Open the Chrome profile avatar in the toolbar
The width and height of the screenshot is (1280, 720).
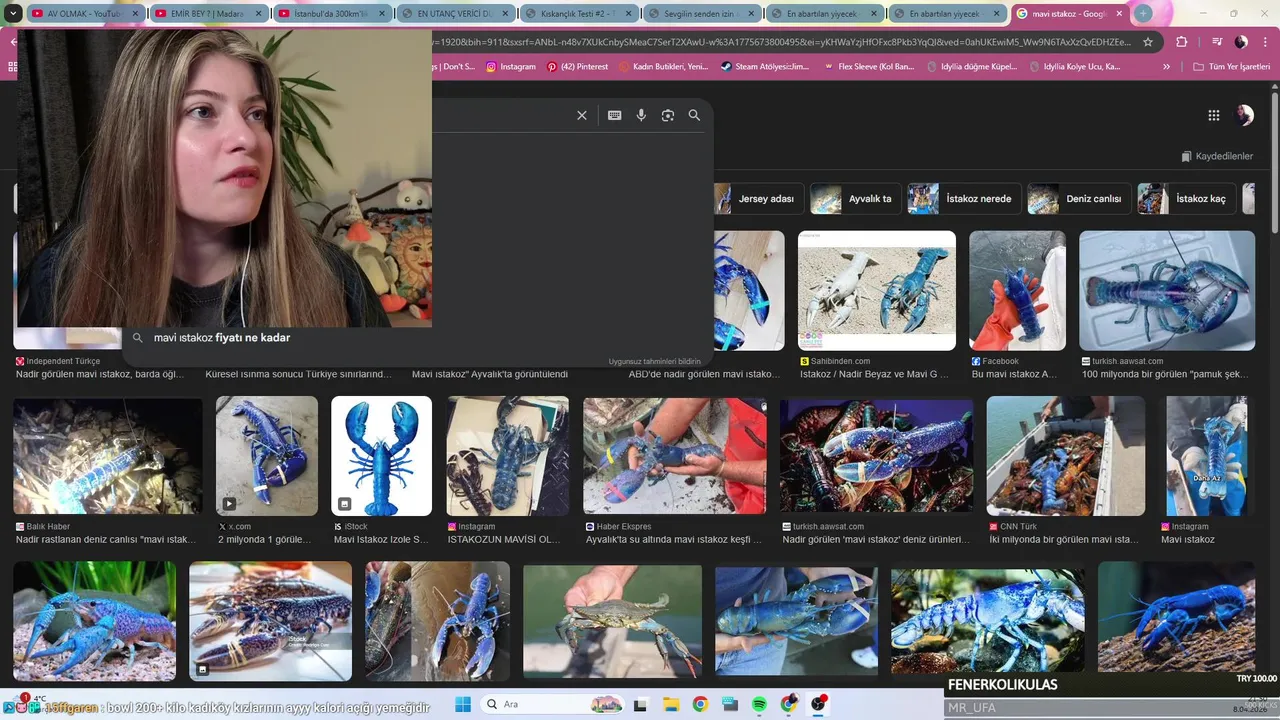1241,42
